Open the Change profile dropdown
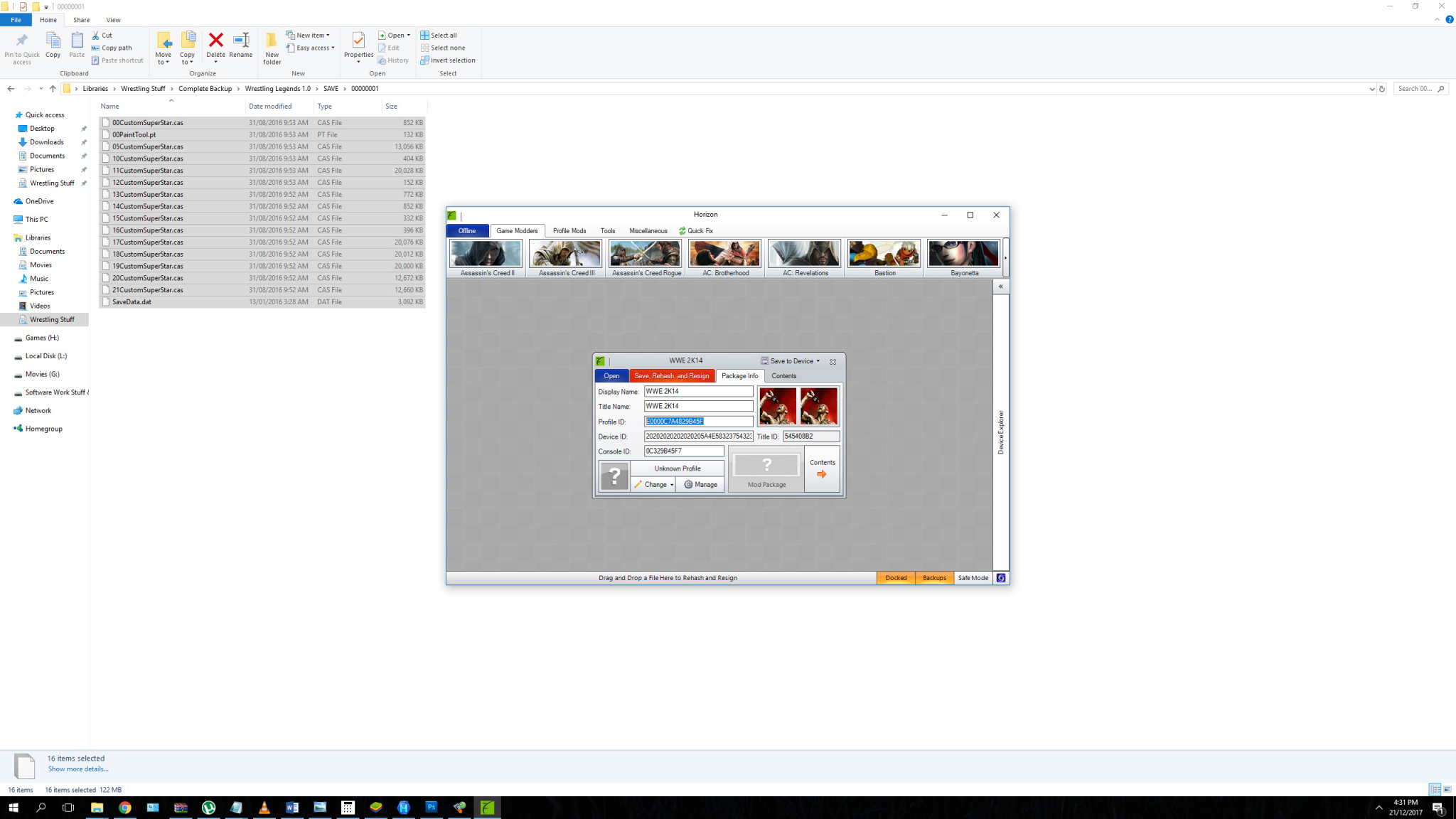Image resolution: width=1456 pixels, height=819 pixels. 653,485
